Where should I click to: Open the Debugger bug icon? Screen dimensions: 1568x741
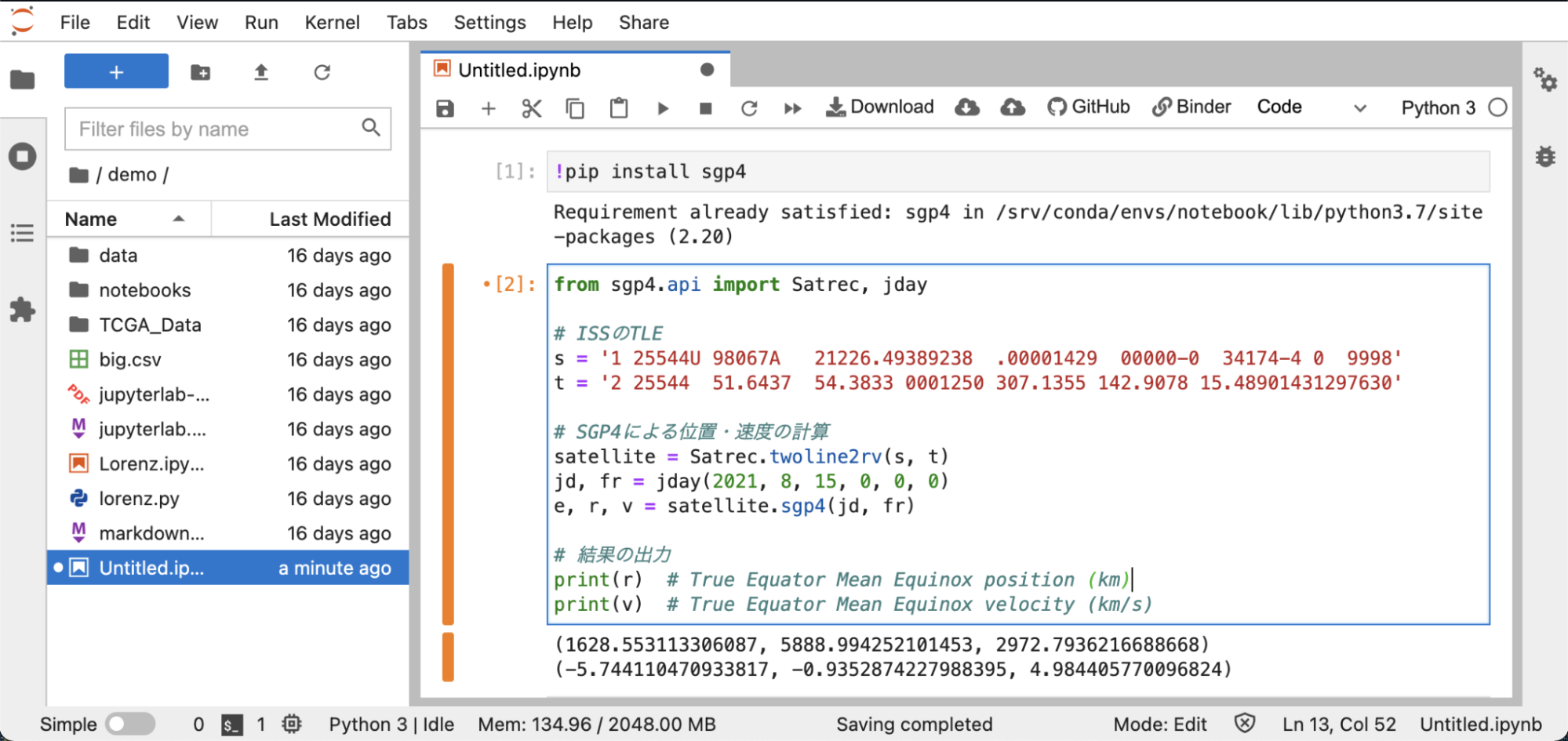tap(1544, 156)
